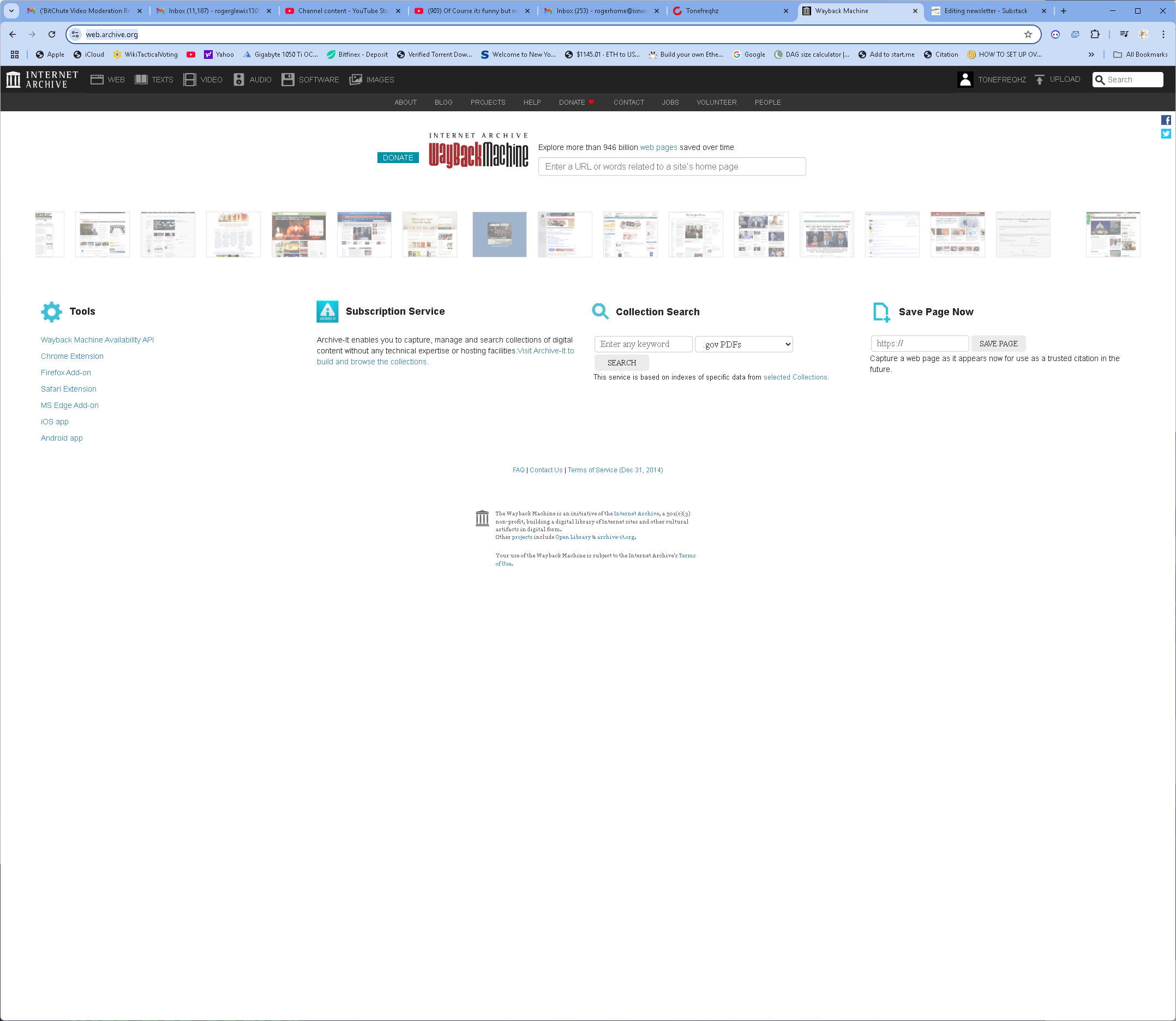Open the DONATE nav item with heart
The height and width of the screenshot is (1021, 1176).
(x=576, y=103)
